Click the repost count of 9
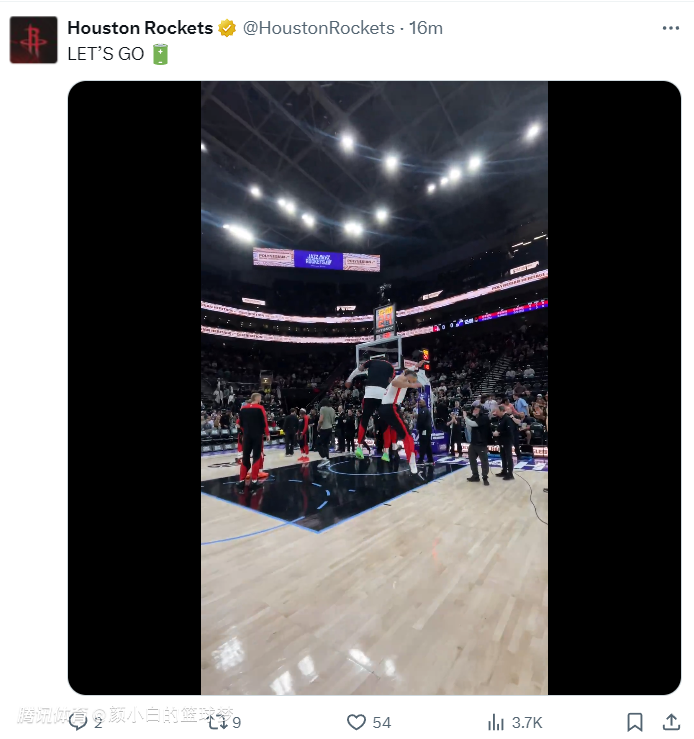The image size is (694, 739). (237, 722)
